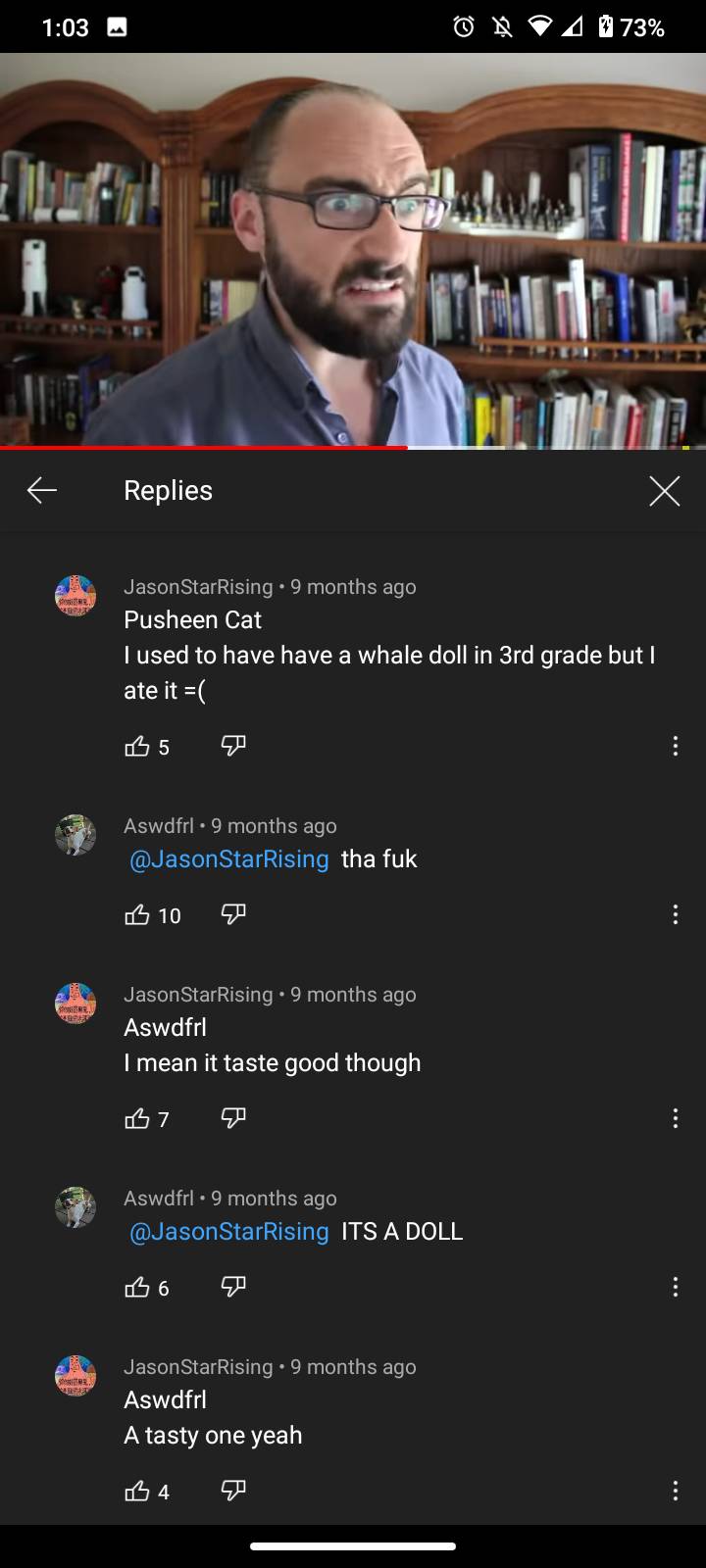This screenshot has width=706, height=1568.
Task: Open options menu for the 'ITS A DOLL' reply
Action: 675,1288
